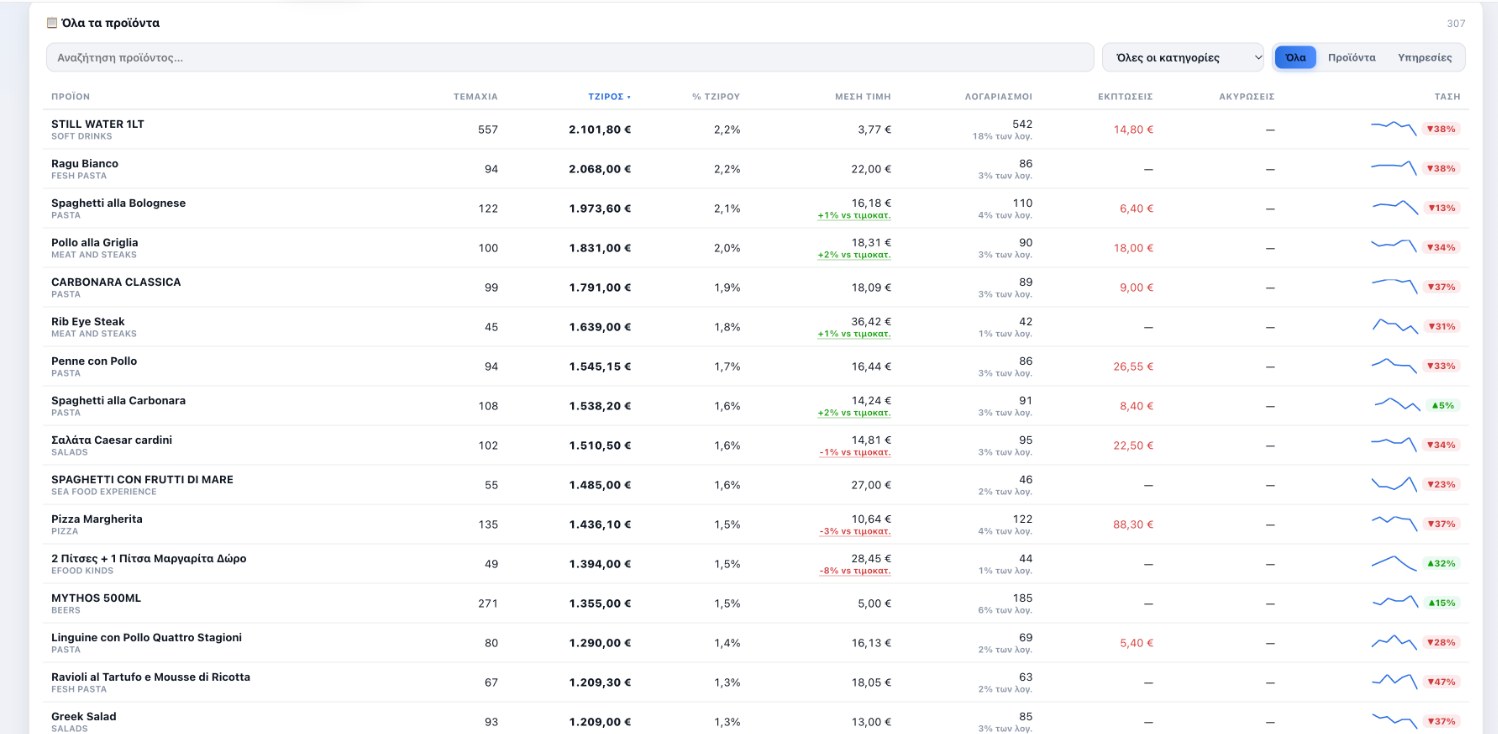Click the Spaghetti alla Carbonara ▲5% trend badge
1498x734 pixels.
click(1441, 406)
